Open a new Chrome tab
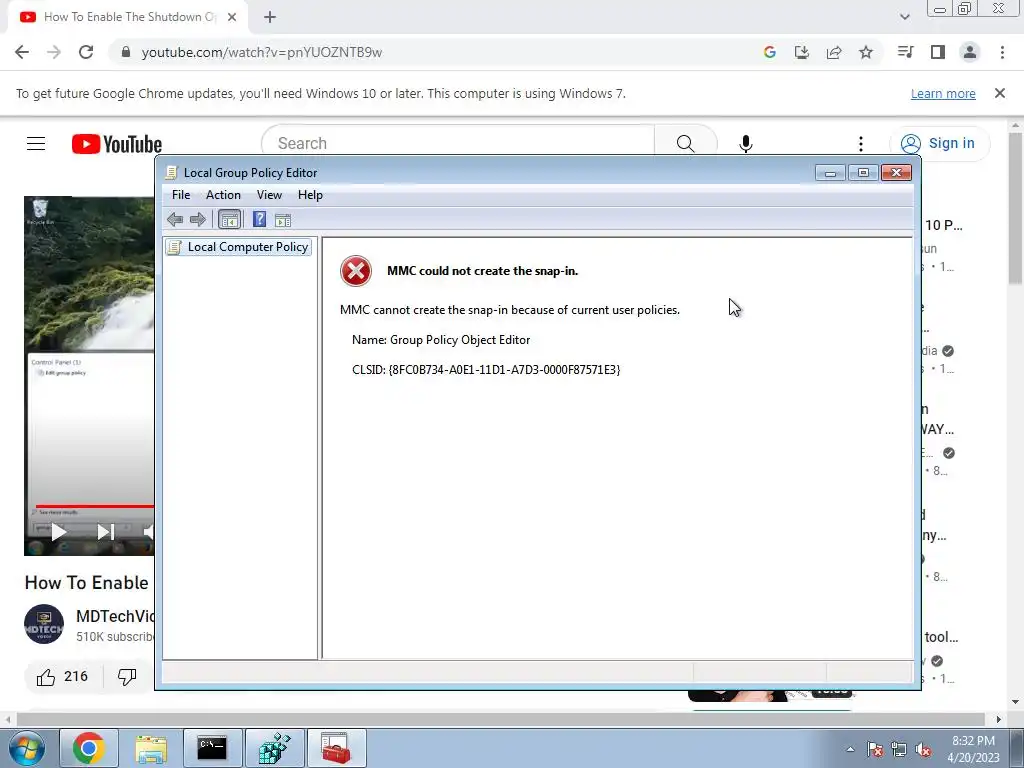The image size is (1024, 768). [x=270, y=18]
